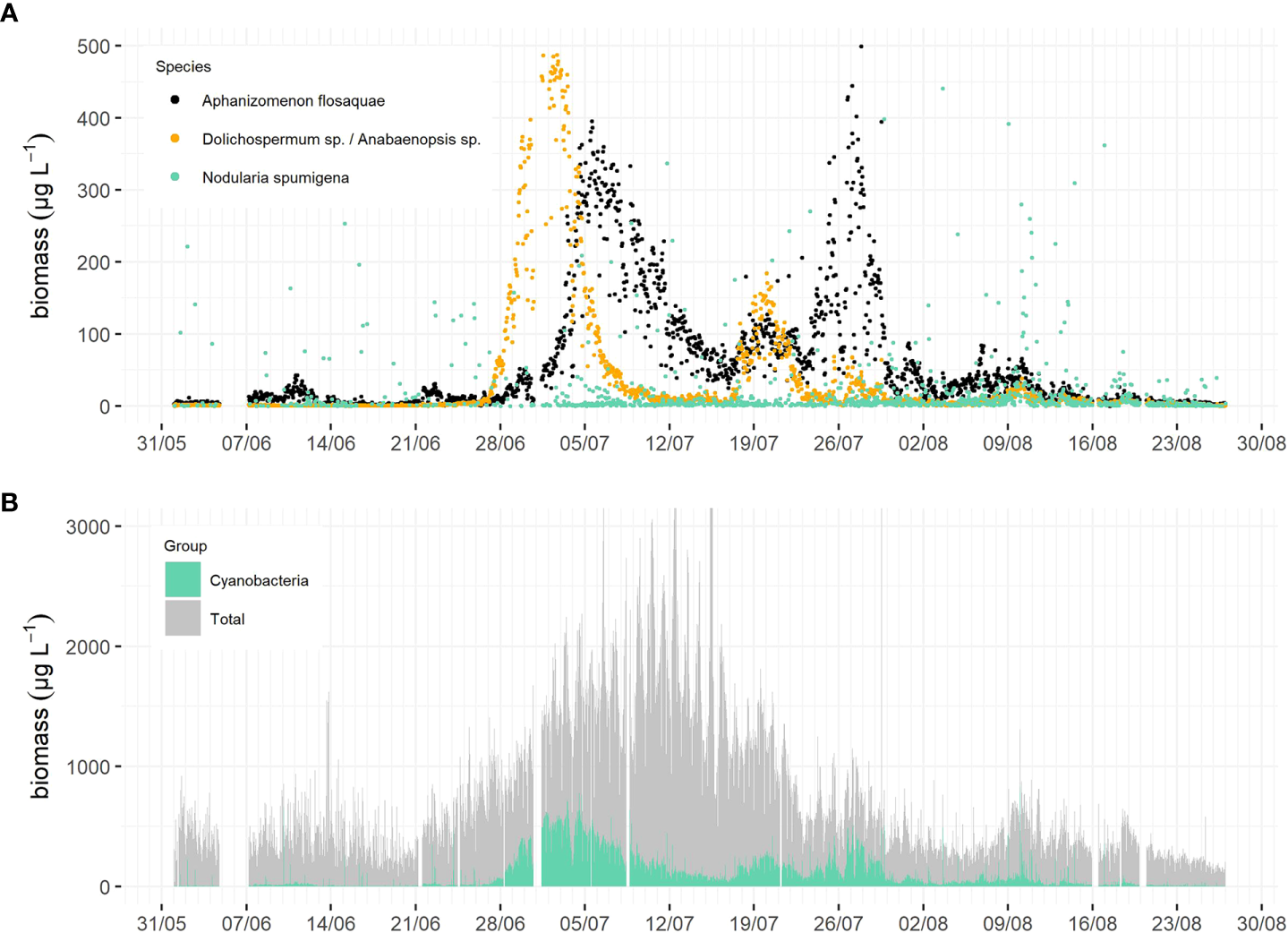Select the gray Total legend swatch
Screen dimensions: 1288x933
(183, 619)
